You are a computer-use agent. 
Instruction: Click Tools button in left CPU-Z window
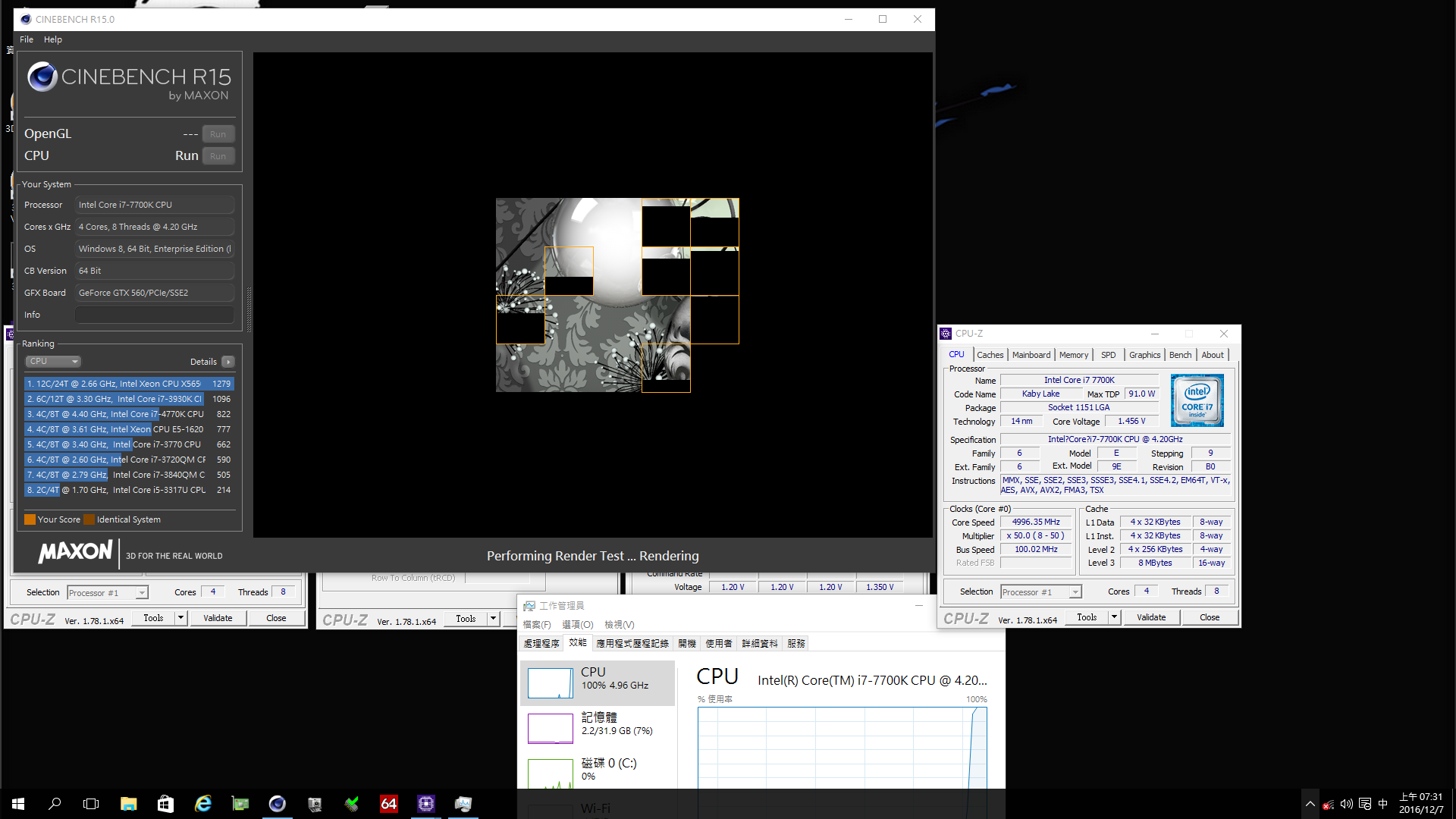(153, 618)
